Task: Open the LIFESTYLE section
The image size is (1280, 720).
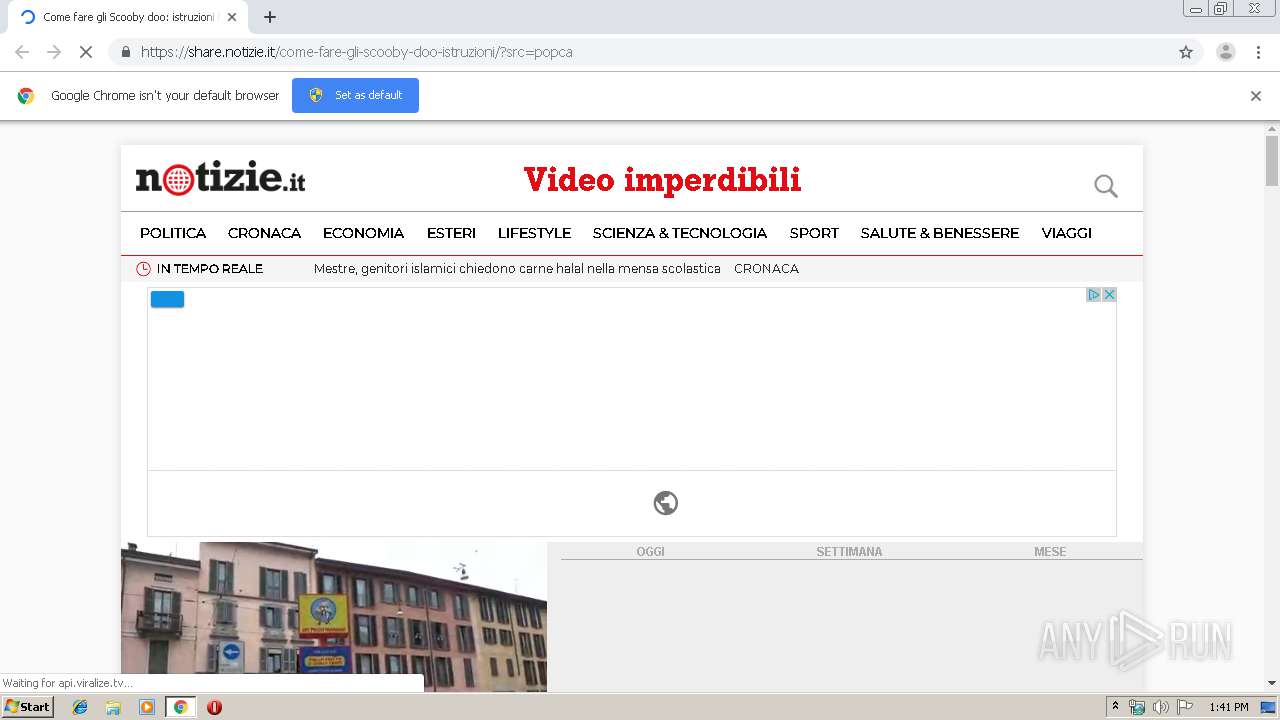Action: click(534, 233)
